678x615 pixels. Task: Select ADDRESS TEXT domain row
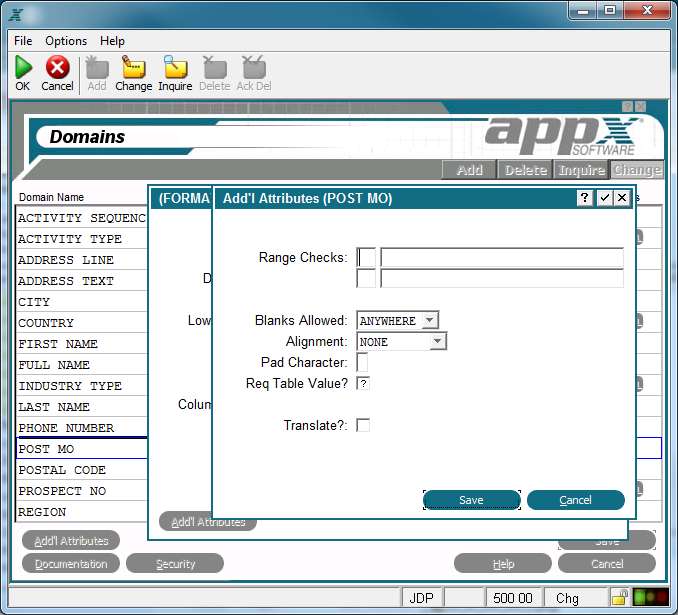[82, 281]
